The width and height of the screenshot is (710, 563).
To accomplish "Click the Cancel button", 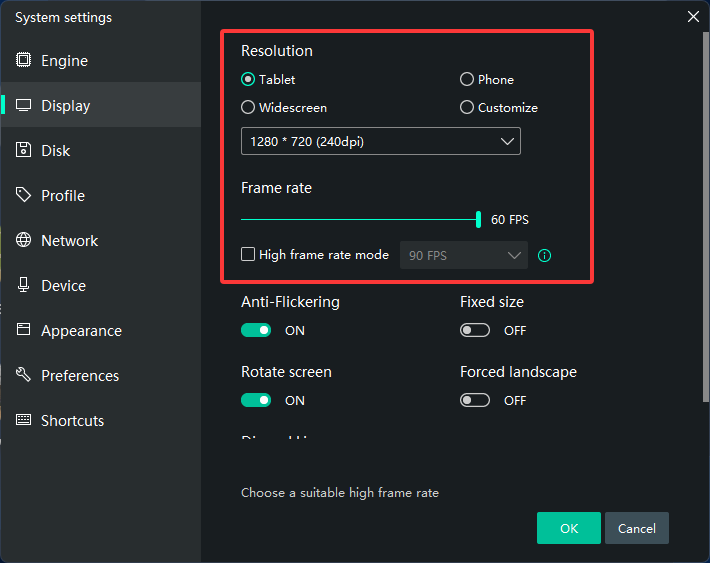I will [636, 528].
